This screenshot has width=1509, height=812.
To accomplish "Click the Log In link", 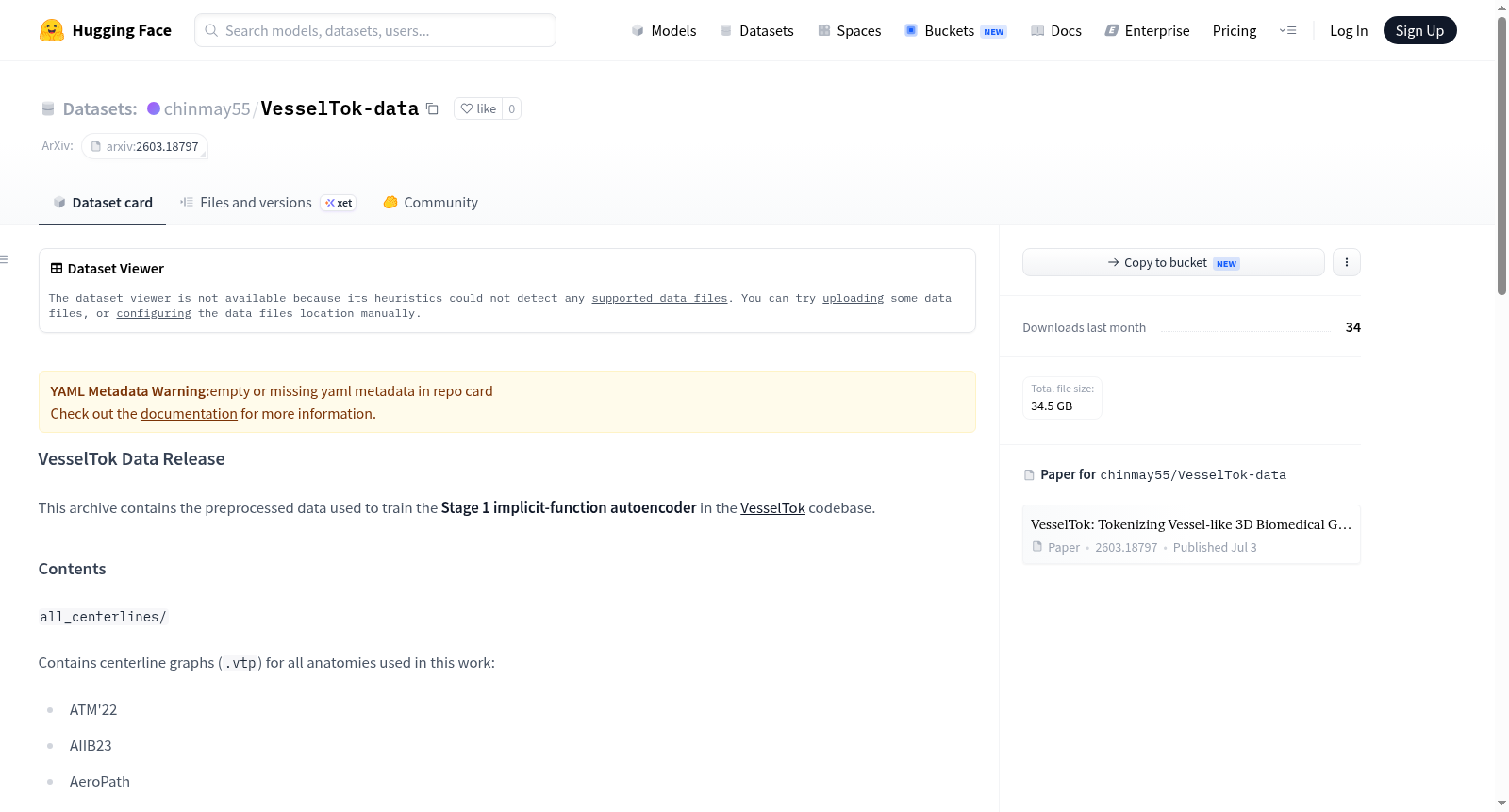I will coord(1349,30).
